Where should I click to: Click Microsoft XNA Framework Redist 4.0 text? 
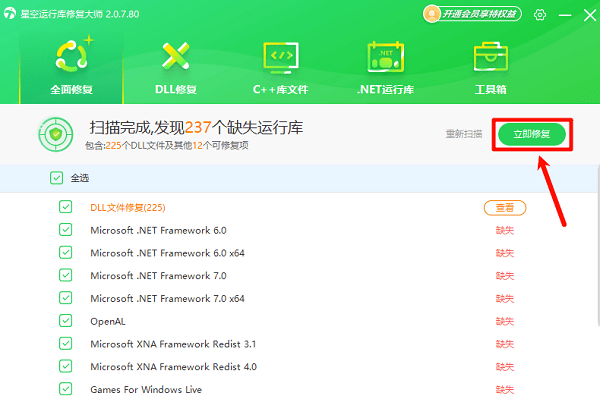click(x=173, y=366)
